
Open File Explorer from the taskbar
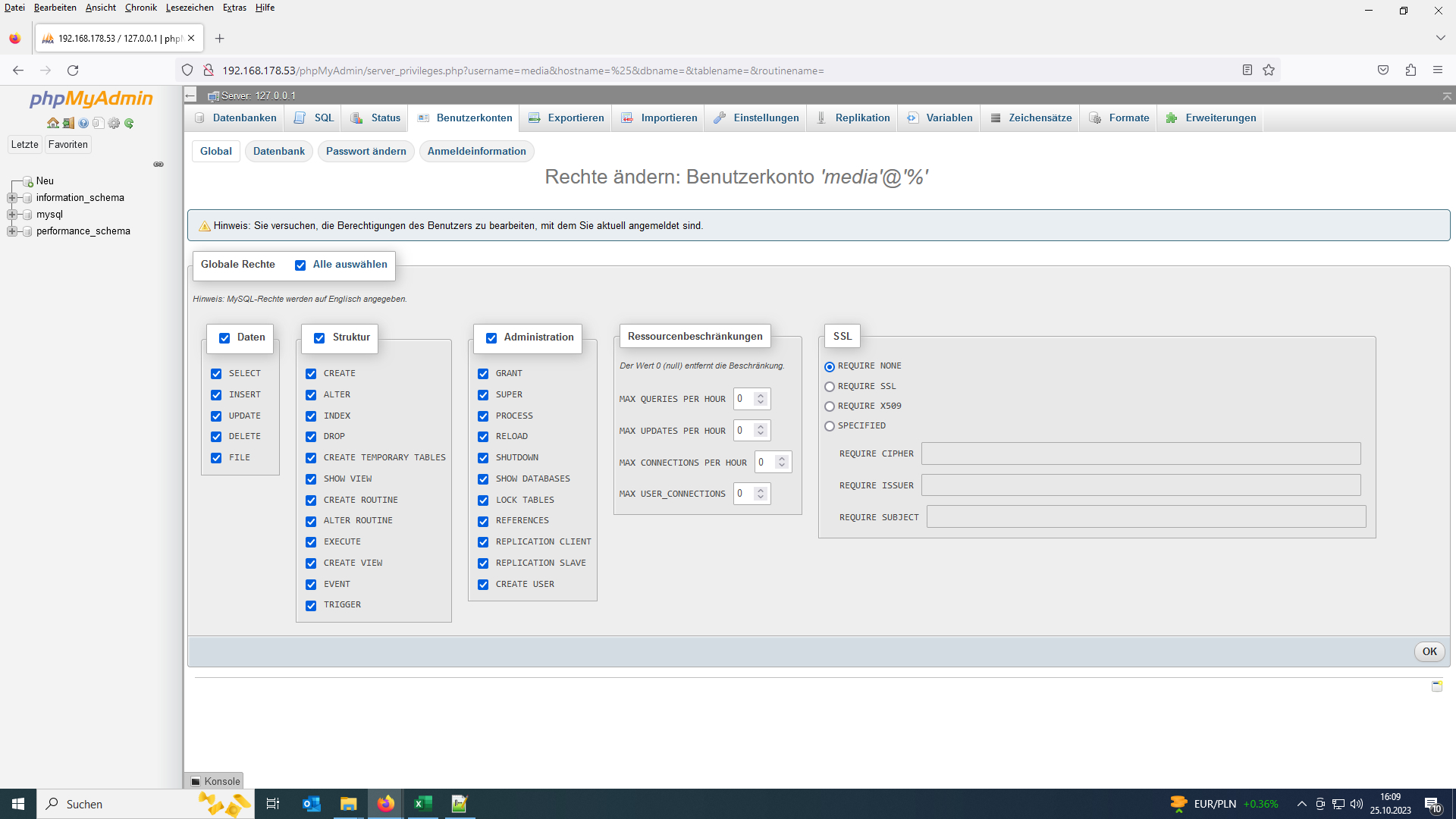click(x=348, y=804)
